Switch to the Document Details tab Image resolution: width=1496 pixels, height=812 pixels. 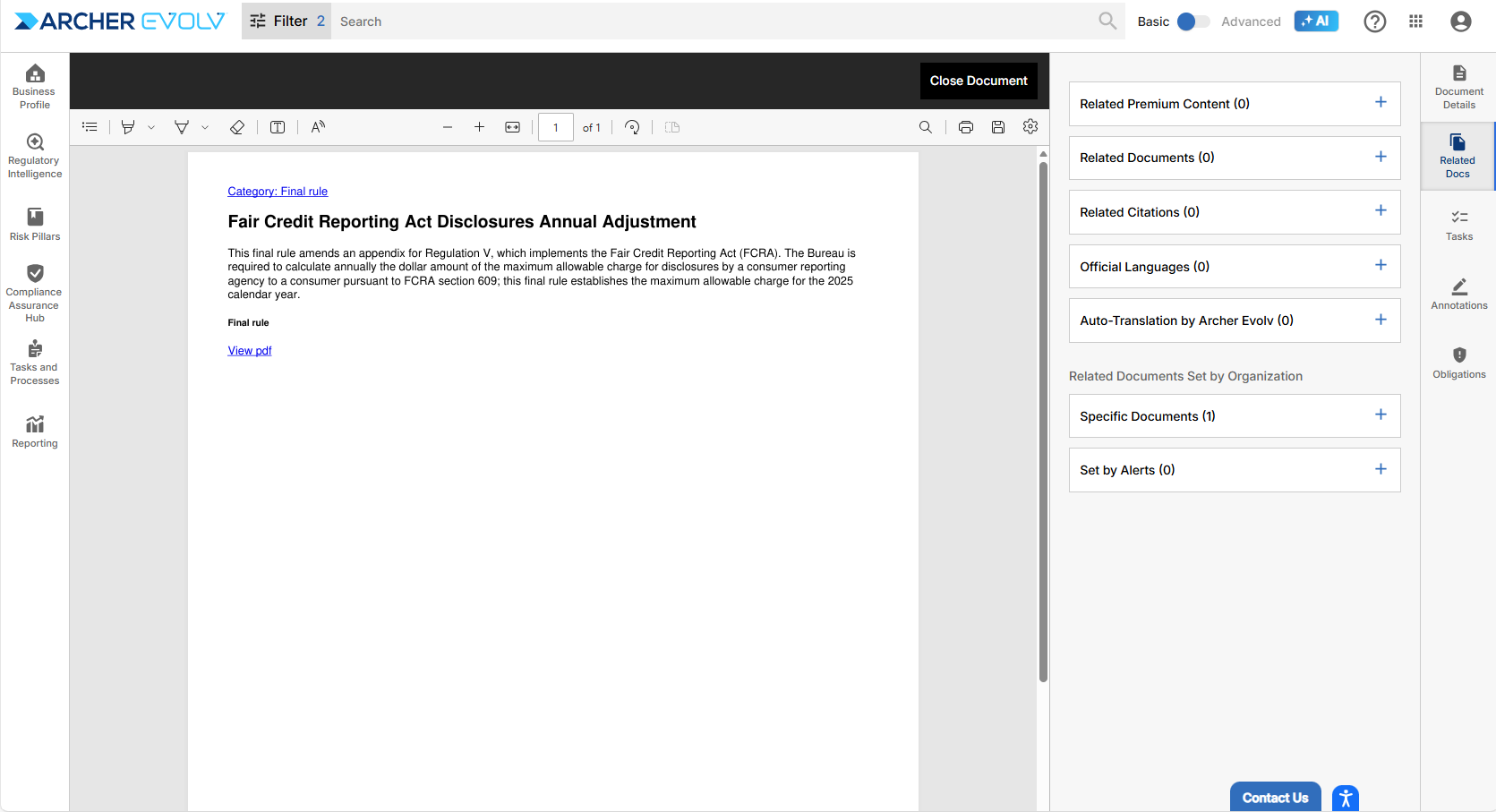[x=1458, y=87]
